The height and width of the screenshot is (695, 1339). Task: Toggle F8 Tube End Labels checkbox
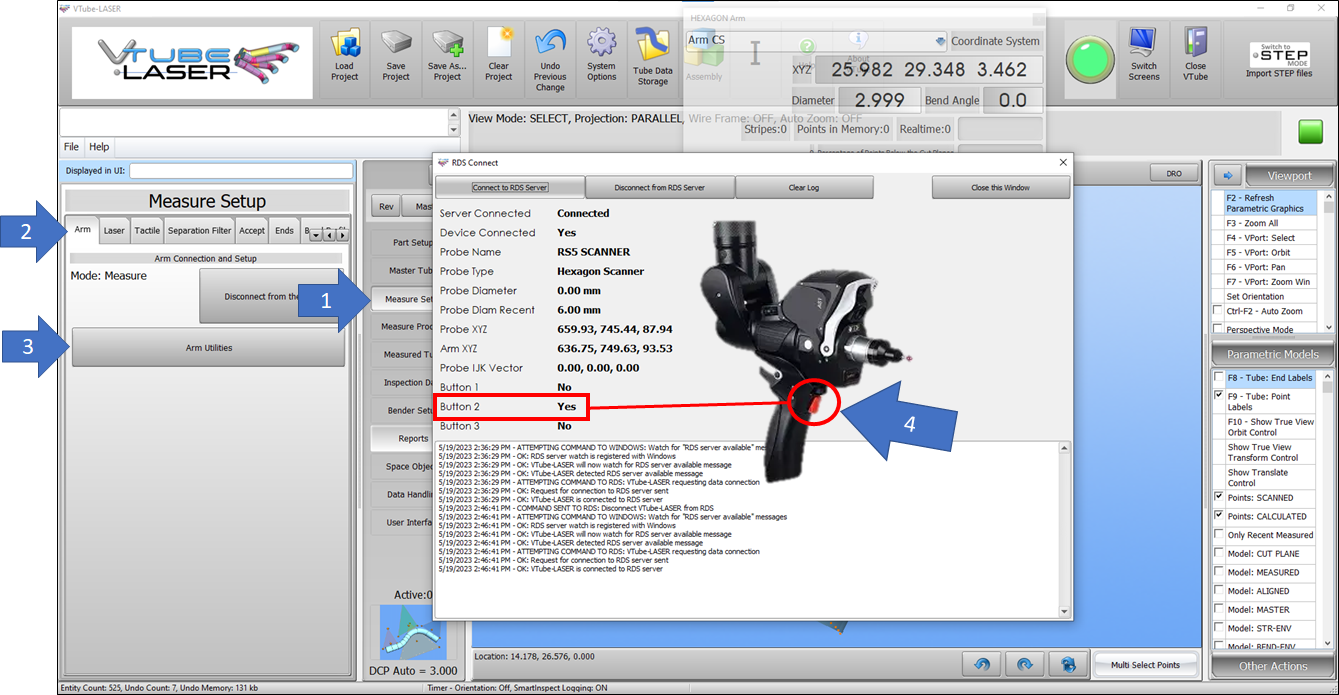[x=1218, y=378]
